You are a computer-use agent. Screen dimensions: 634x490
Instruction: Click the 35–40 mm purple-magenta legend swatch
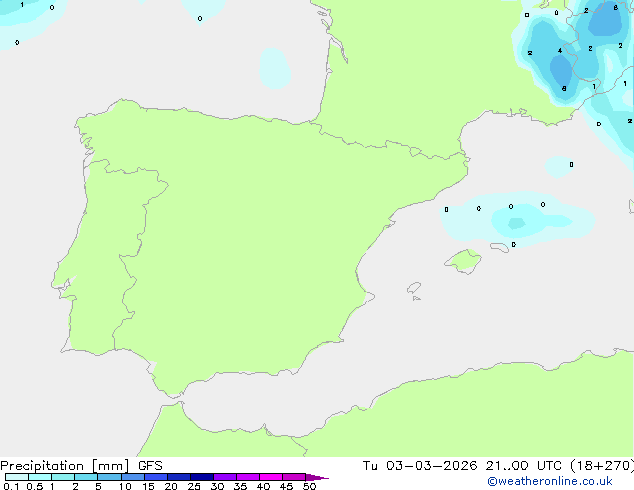(248, 477)
